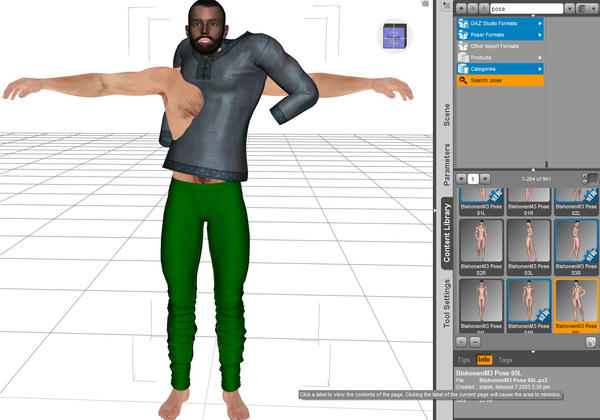Screen dimensions: 600x420
Task: Select BishonenM3 Pose 01L thumbnail
Action: coord(481,202)
